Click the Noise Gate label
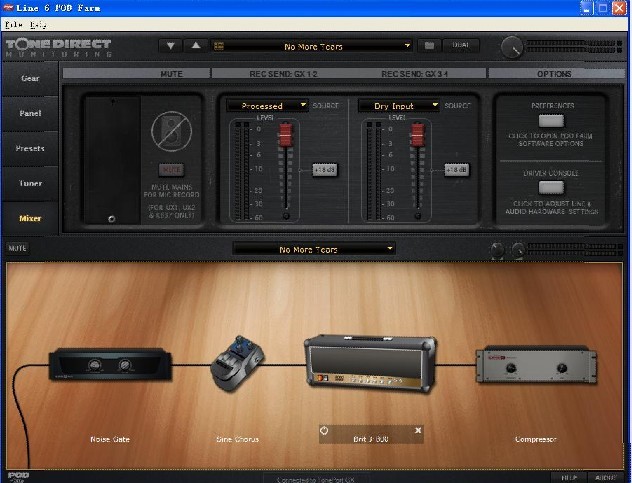The image size is (632, 483). (x=110, y=439)
